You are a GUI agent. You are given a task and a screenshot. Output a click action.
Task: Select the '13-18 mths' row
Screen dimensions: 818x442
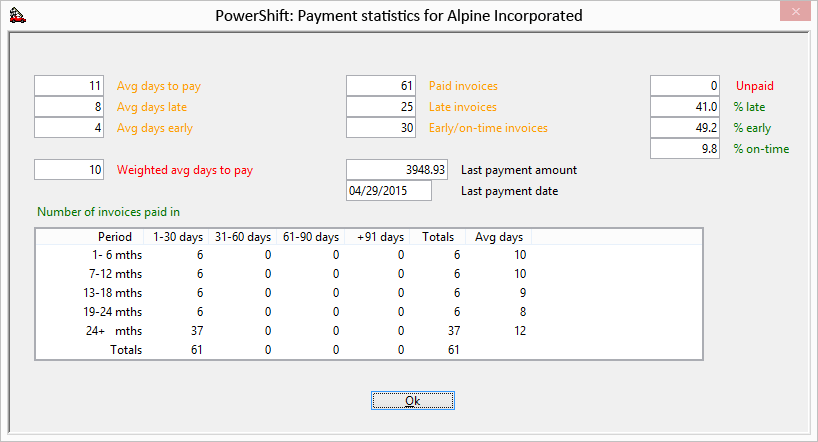369,293
